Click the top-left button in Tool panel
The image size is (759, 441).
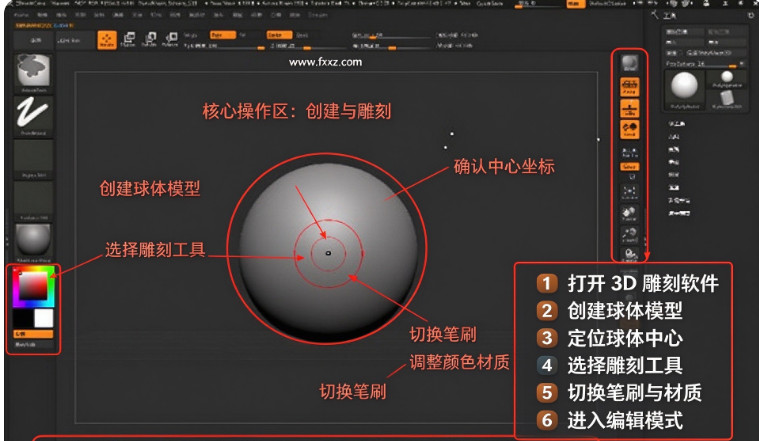tap(684, 32)
